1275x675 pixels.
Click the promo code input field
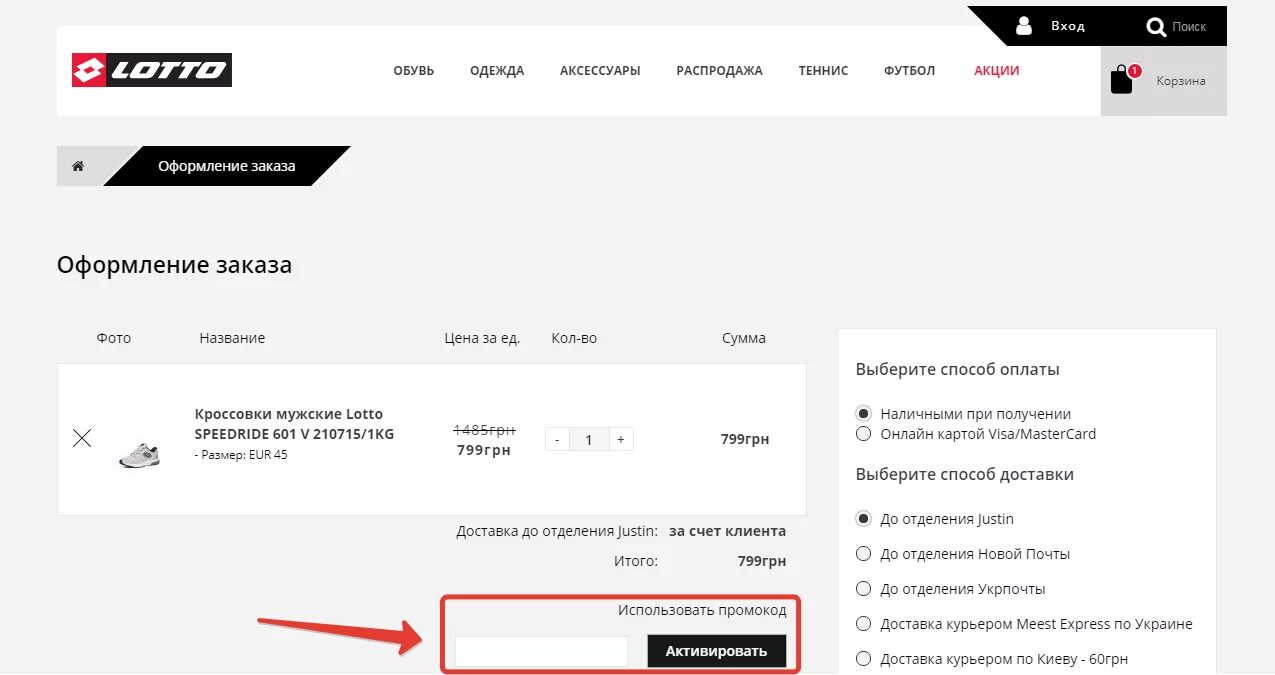tap(541, 651)
